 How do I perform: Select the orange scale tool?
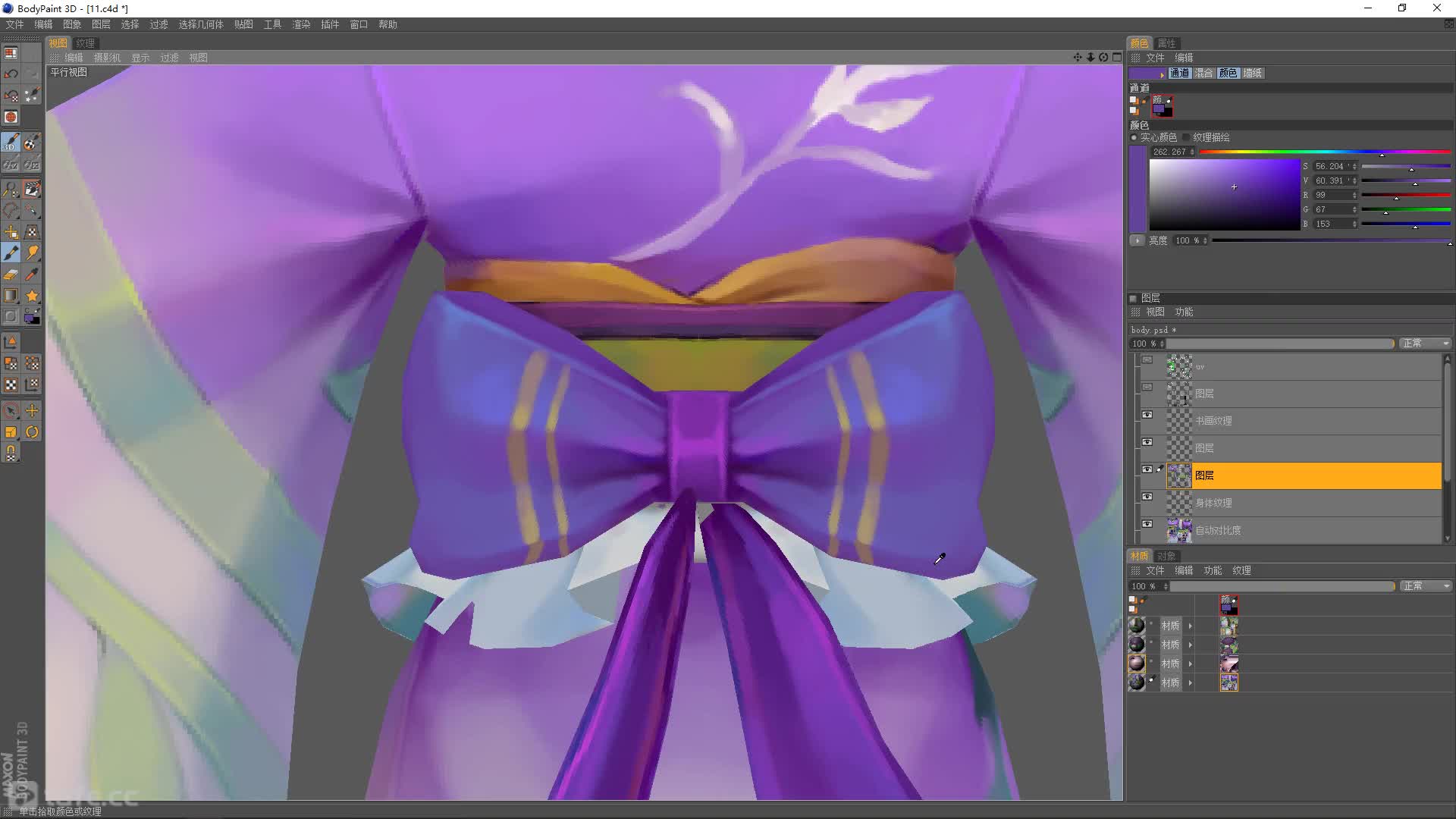click(11, 431)
